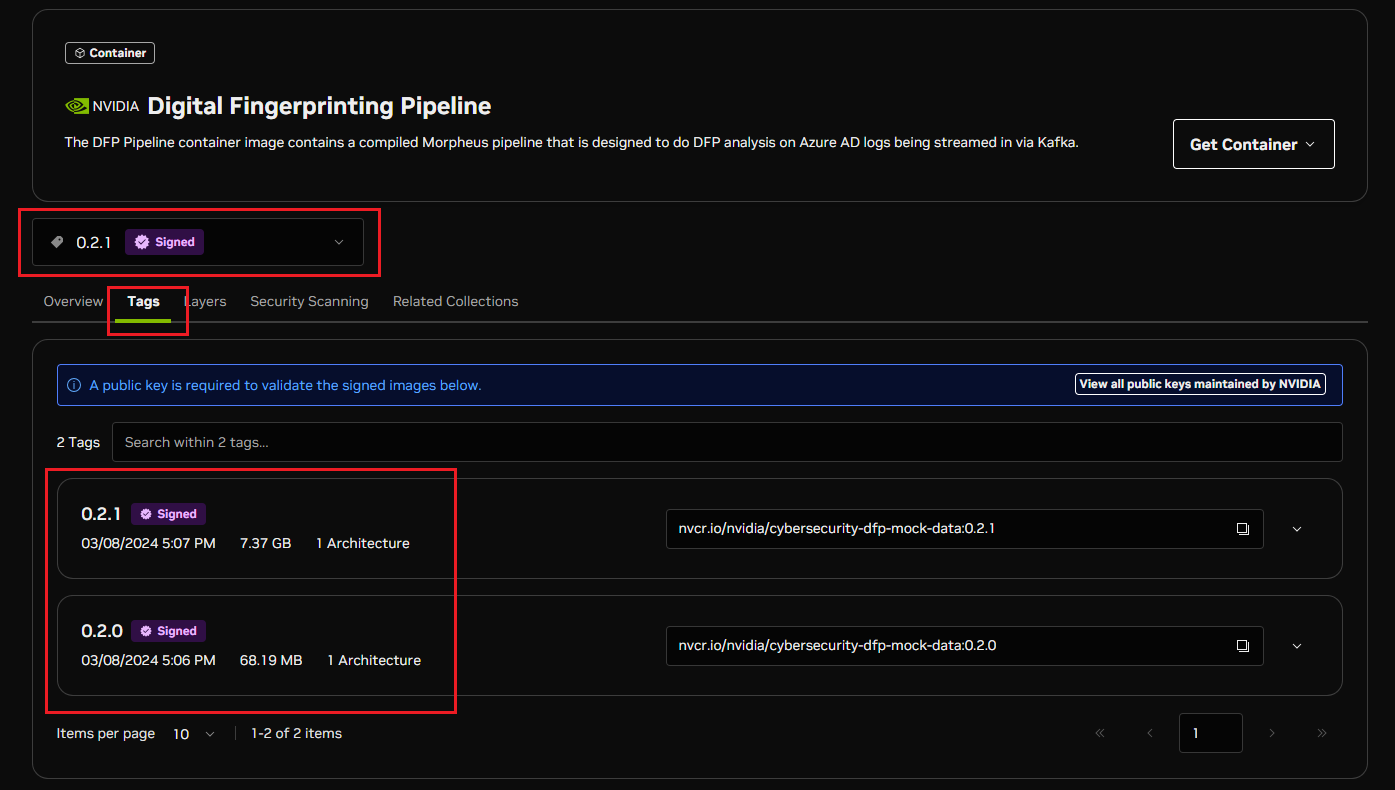Click View all public keys maintained by NVIDIA

point(1200,384)
